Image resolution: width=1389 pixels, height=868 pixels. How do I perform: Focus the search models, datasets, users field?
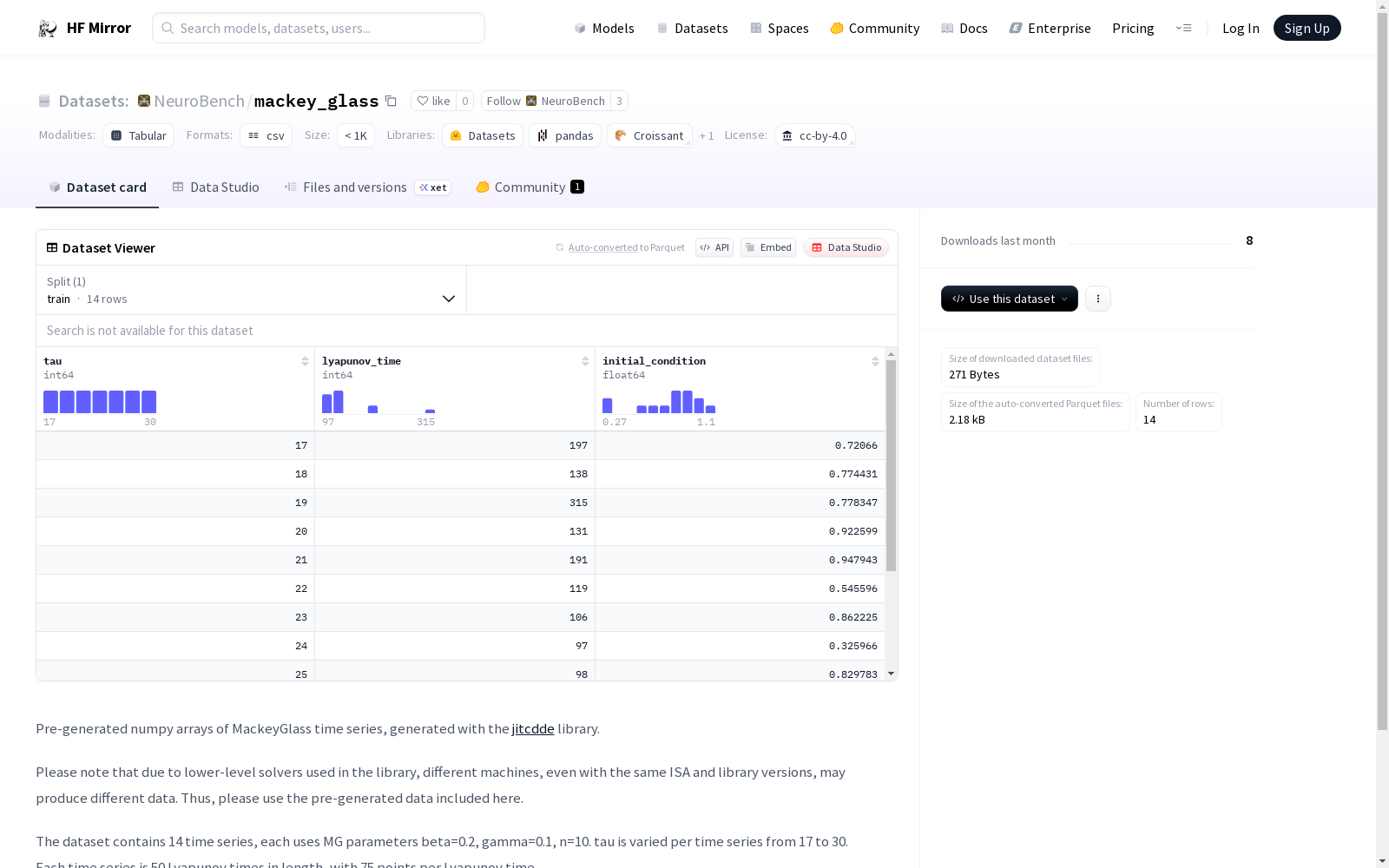coord(319,29)
